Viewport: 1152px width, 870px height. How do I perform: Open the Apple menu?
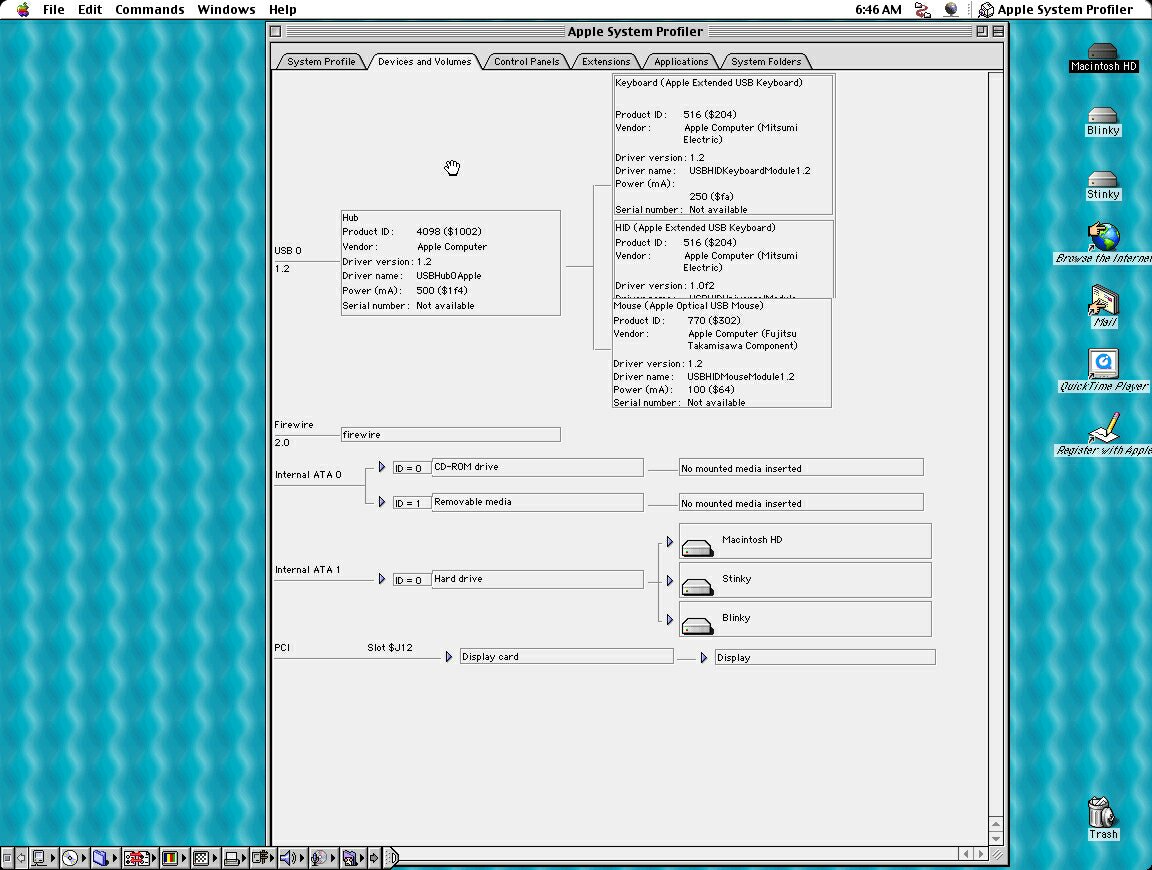click(23, 10)
